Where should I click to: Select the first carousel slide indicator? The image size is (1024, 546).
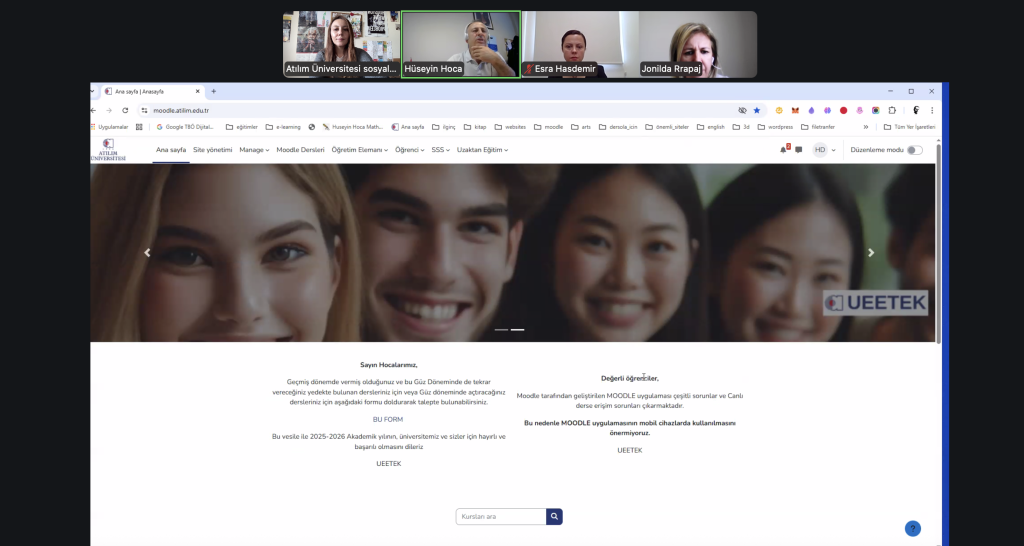click(501, 329)
